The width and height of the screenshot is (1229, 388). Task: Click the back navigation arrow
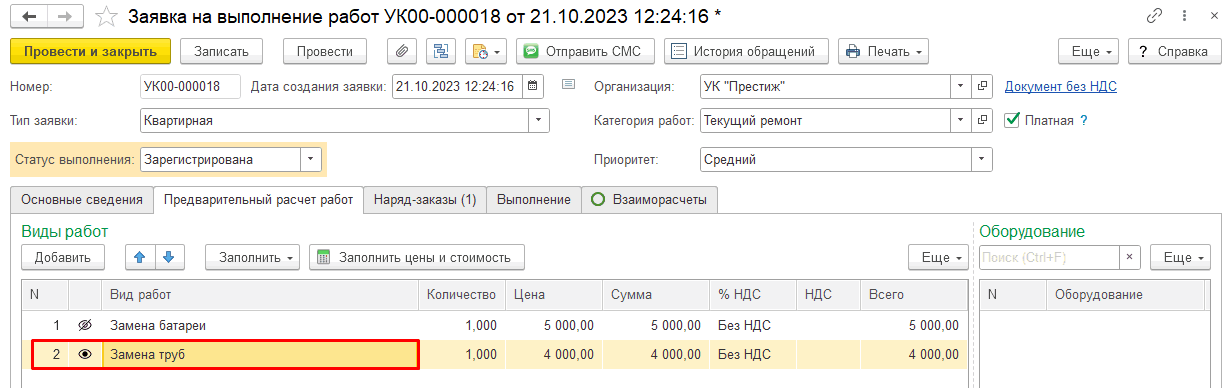tap(29, 16)
